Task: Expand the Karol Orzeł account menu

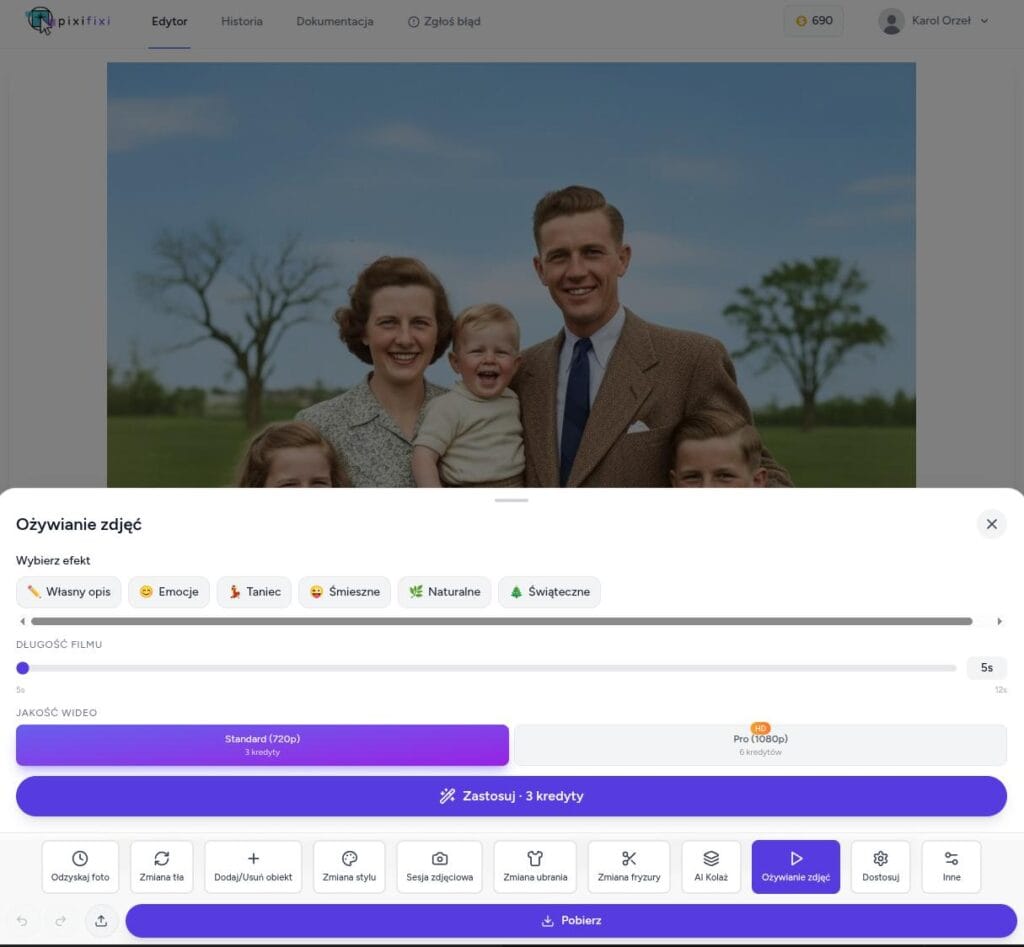Action: tap(933, 21)
